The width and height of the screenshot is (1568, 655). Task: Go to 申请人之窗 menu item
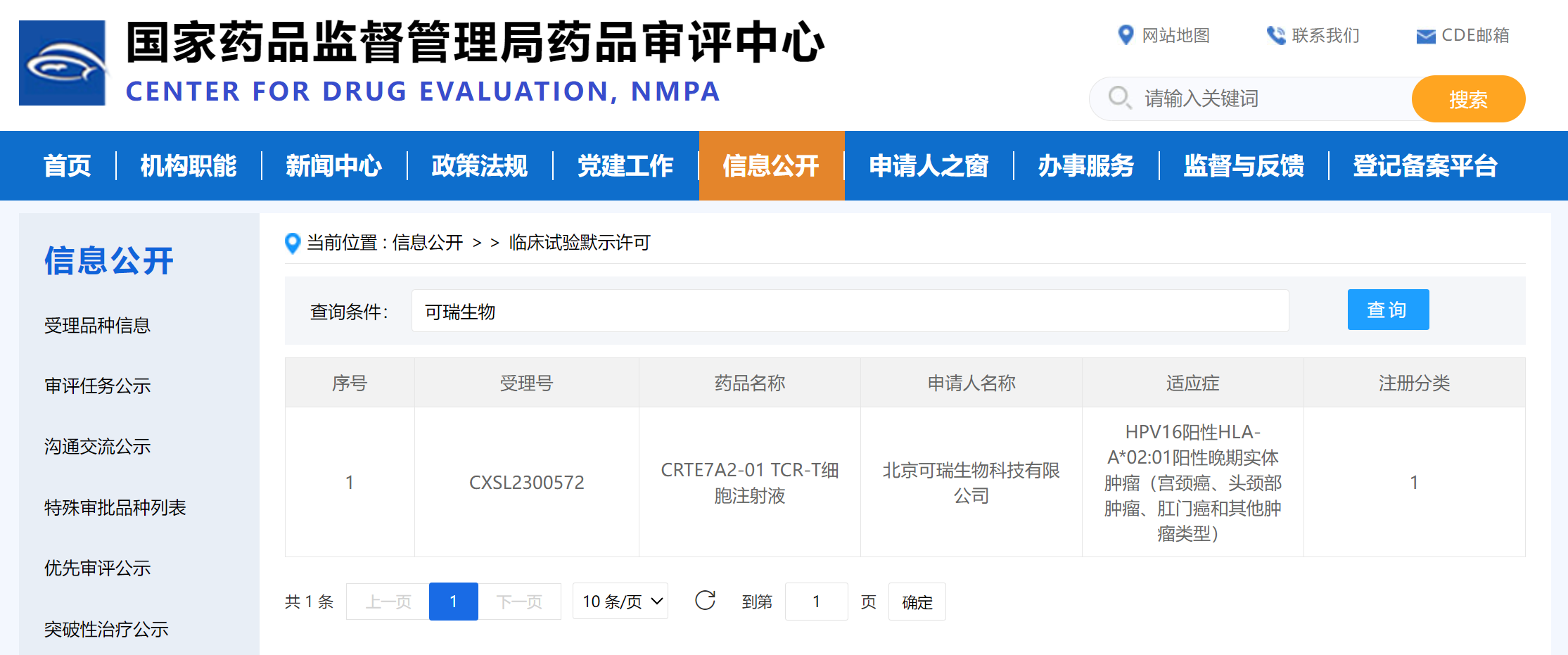point(929,166)
